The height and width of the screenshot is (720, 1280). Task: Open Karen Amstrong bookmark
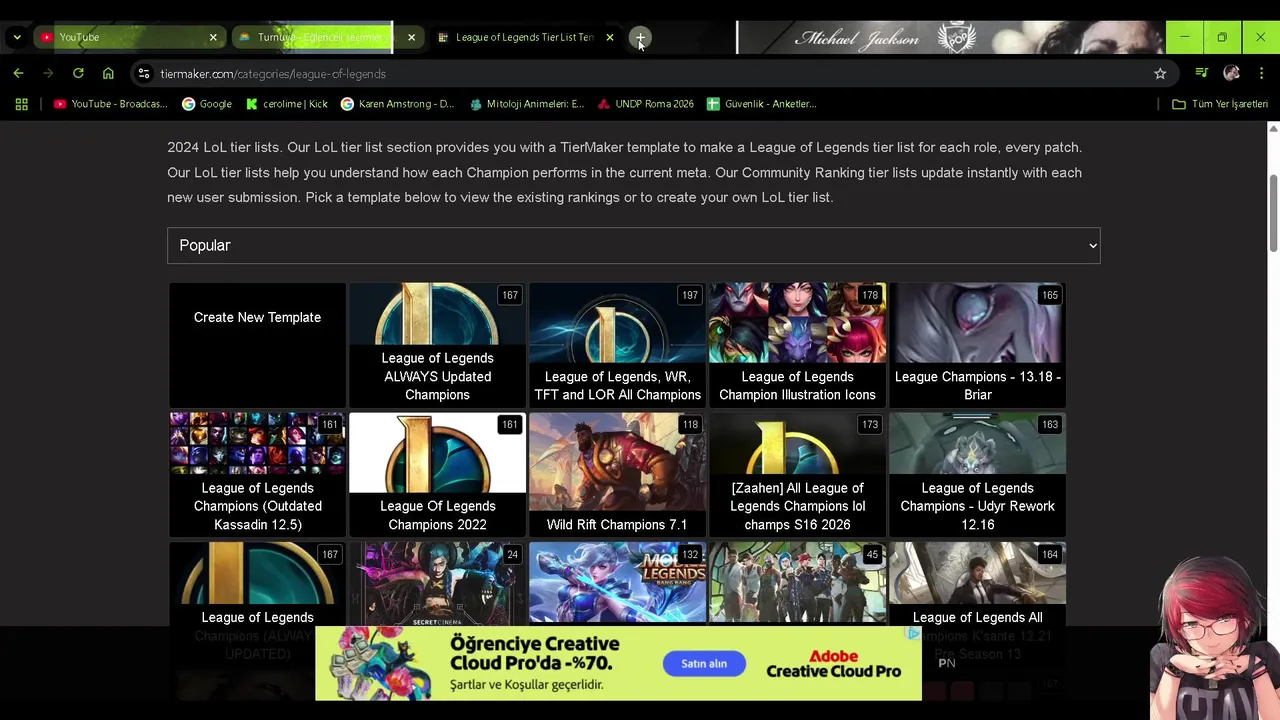point(397,104)
